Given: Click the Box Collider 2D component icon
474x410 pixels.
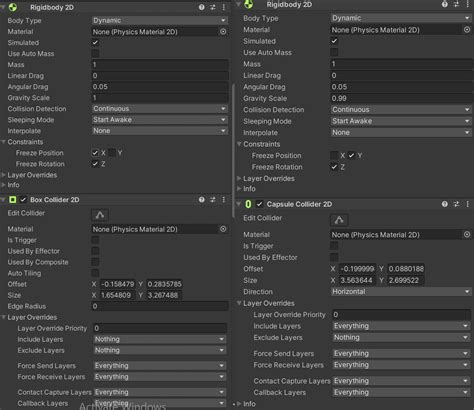Looking at the screenshot, I should [13, 200].
